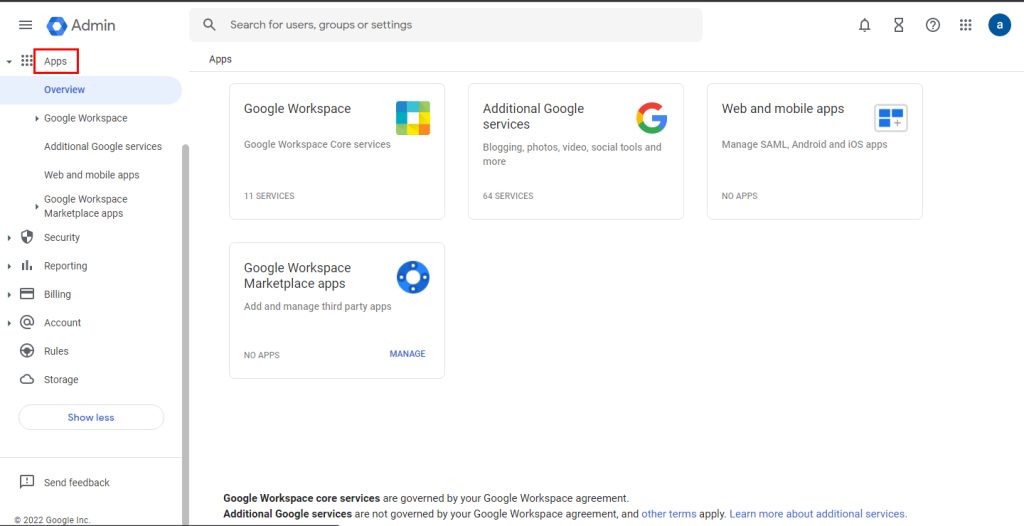Click the Apps grid icon in sidebar
Viewport: 1024px width, 526px height.
pyautogui.click(x=27, y=61)
